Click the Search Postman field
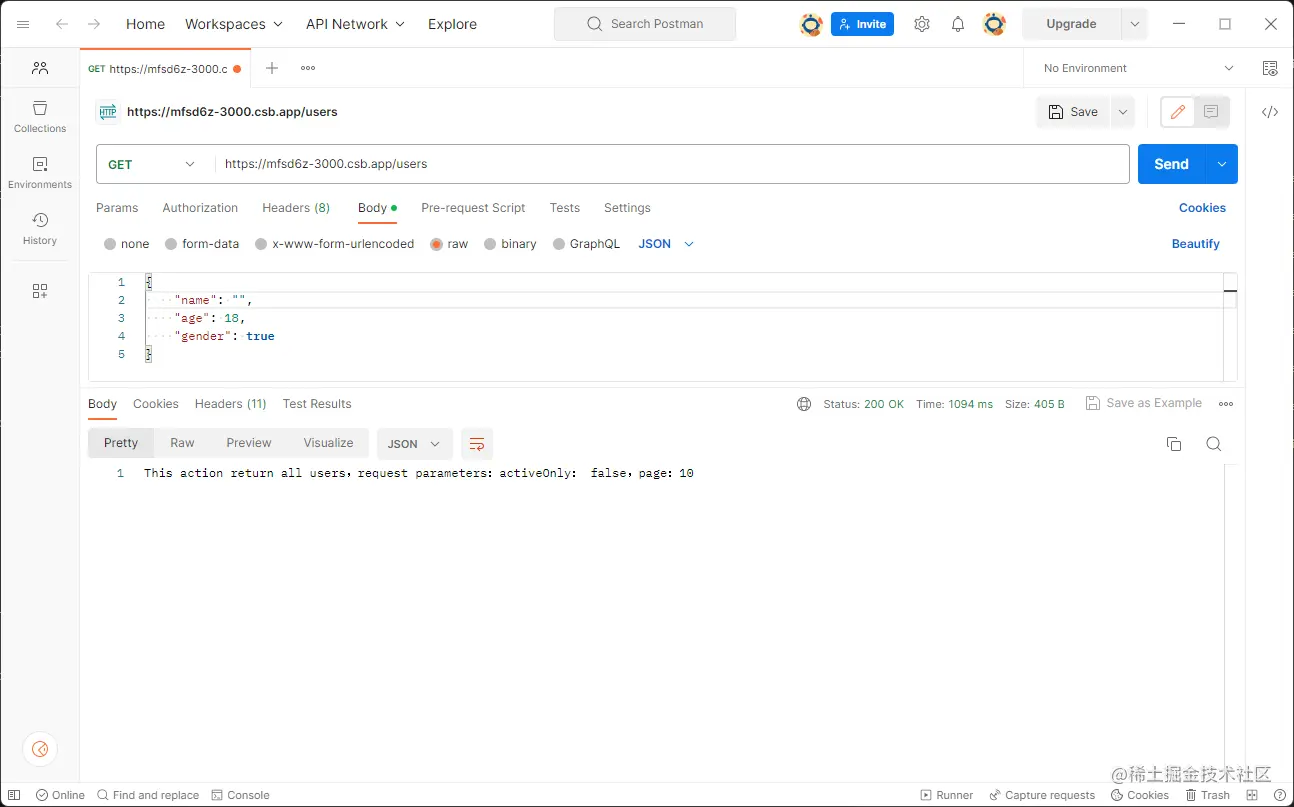 coord(645,24)
